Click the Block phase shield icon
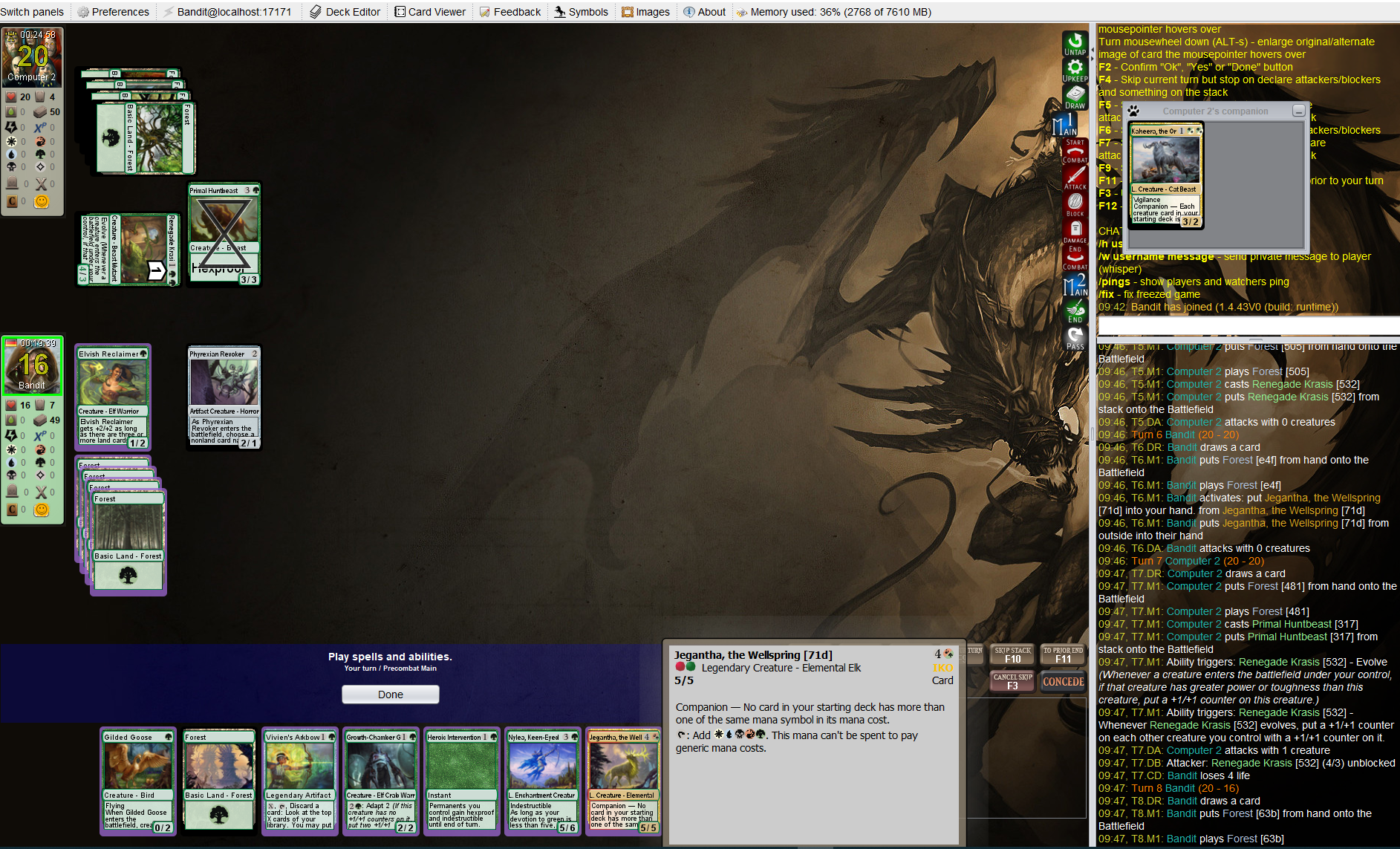Image resolution: width=1400 pixels, height=849 pixels. [1075, 204]
